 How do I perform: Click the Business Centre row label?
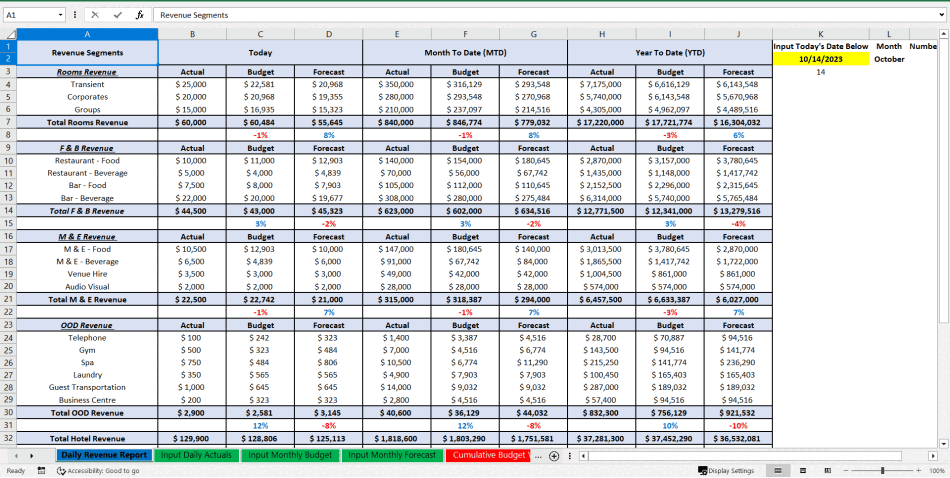coord(87,400)
